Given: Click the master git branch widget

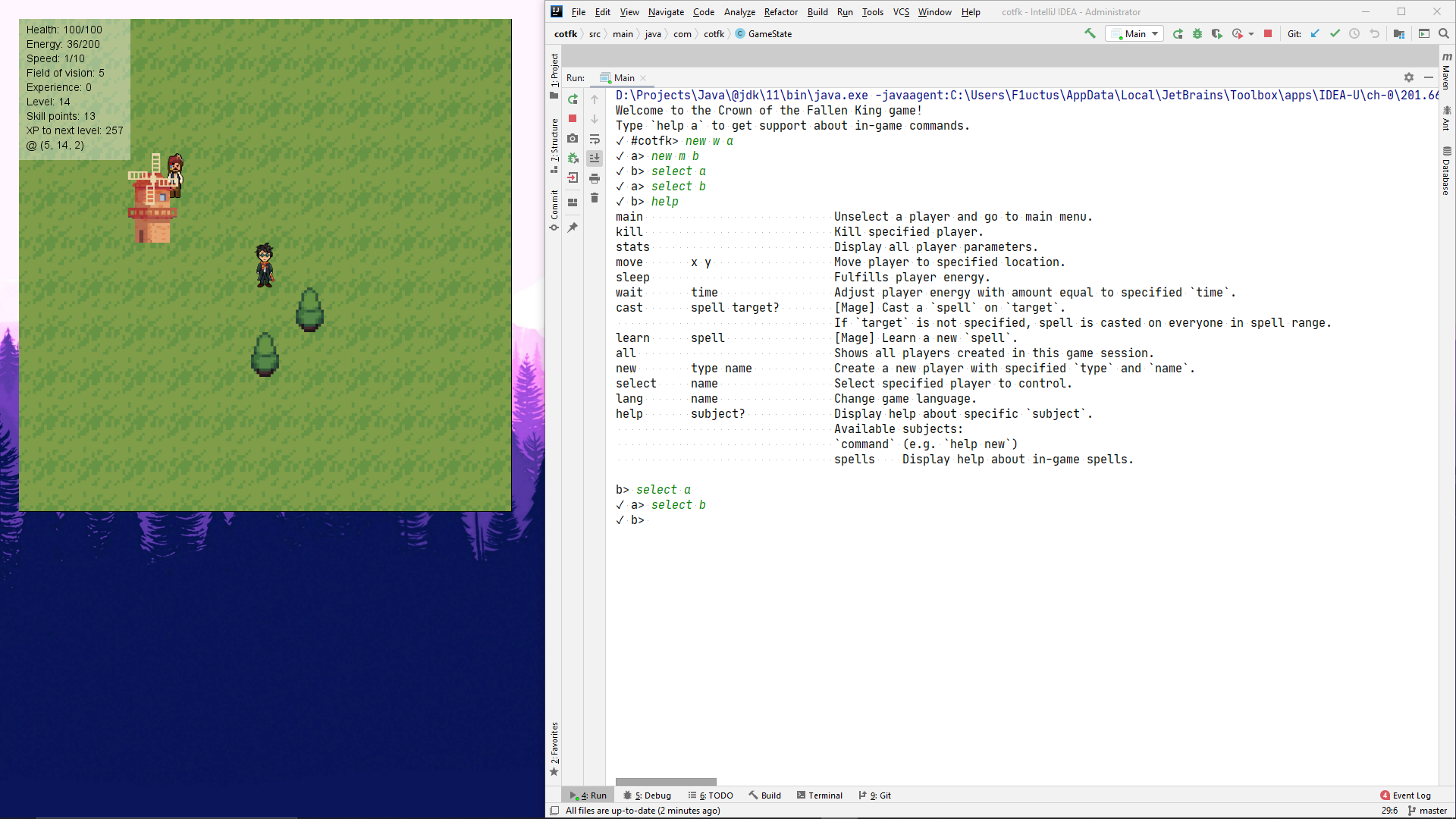Looking at the screenshot, I should [1428, 811].
